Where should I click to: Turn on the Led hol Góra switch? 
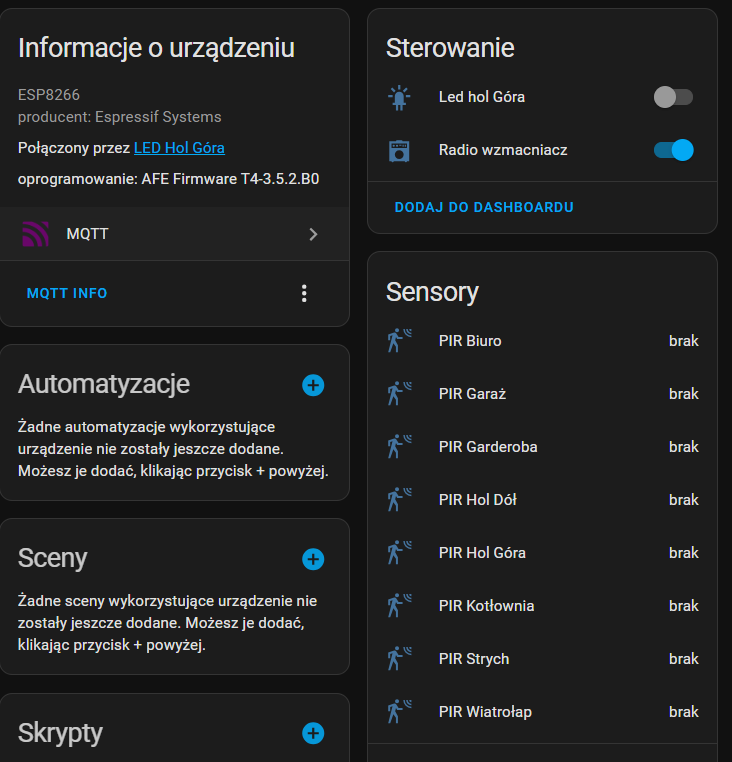[673, 97]
